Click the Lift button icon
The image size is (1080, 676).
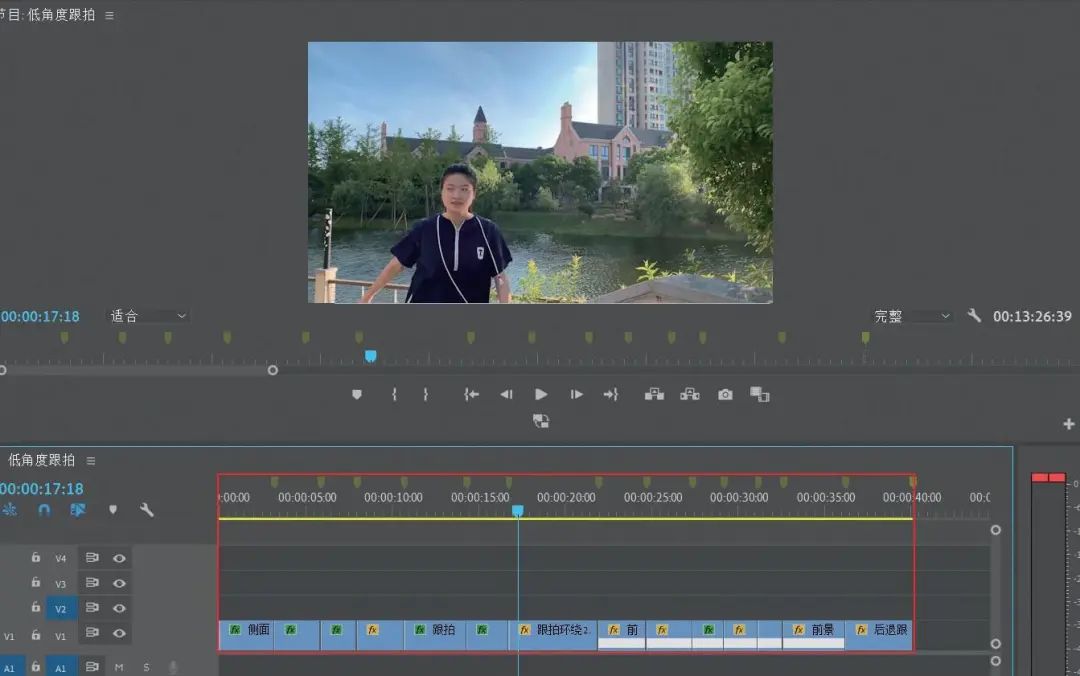pyautogui.click(x=654, y=394)
